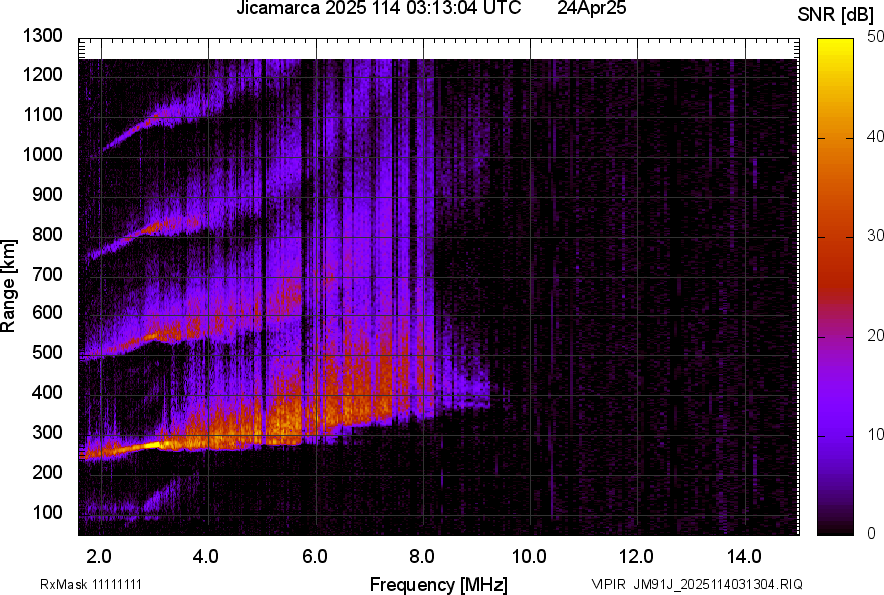Click the frequency tick label 4.0
The height and width of the screenshot is (595, 884).
206,557
